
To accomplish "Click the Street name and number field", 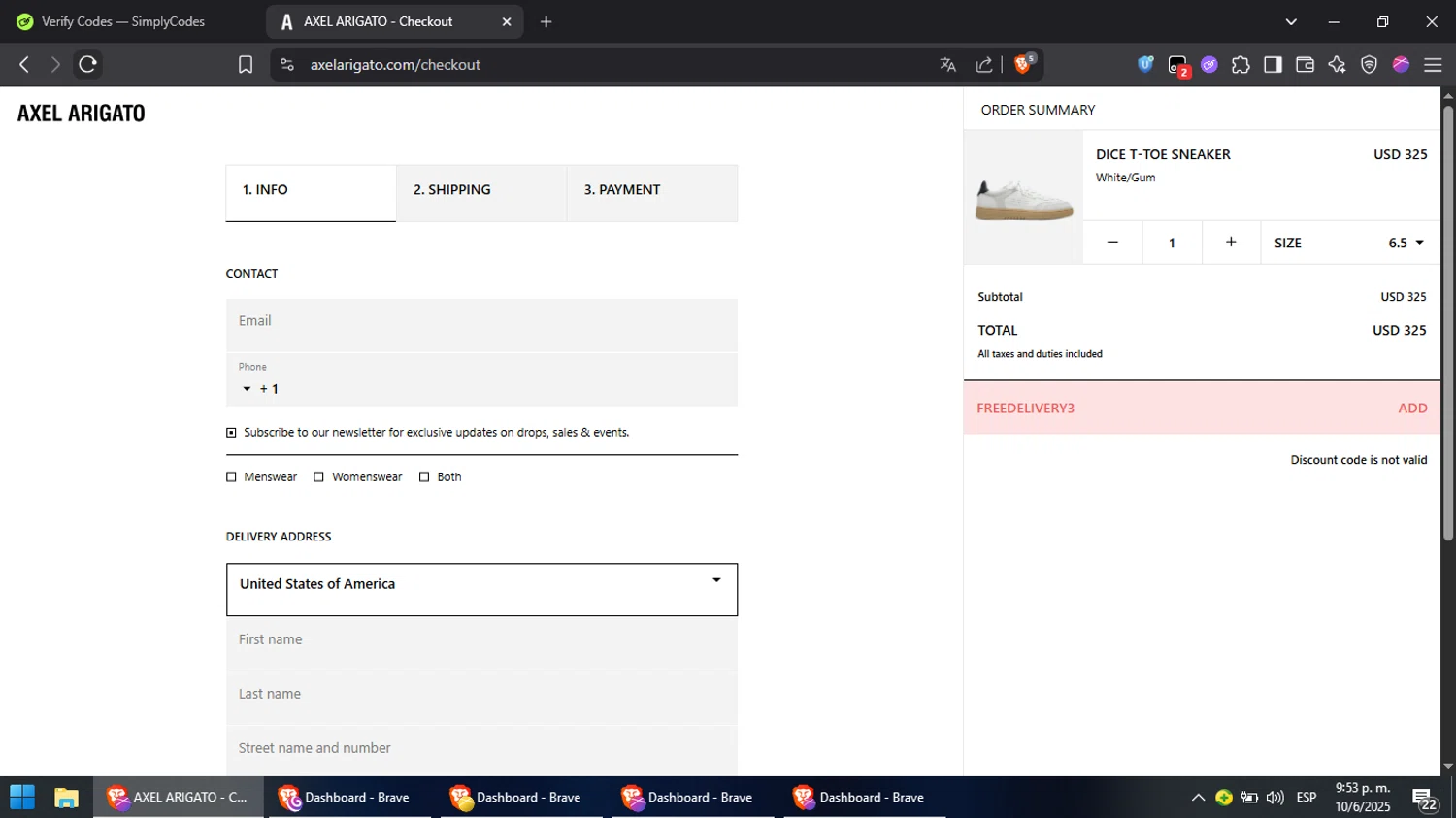I will [x=481, y=750].
